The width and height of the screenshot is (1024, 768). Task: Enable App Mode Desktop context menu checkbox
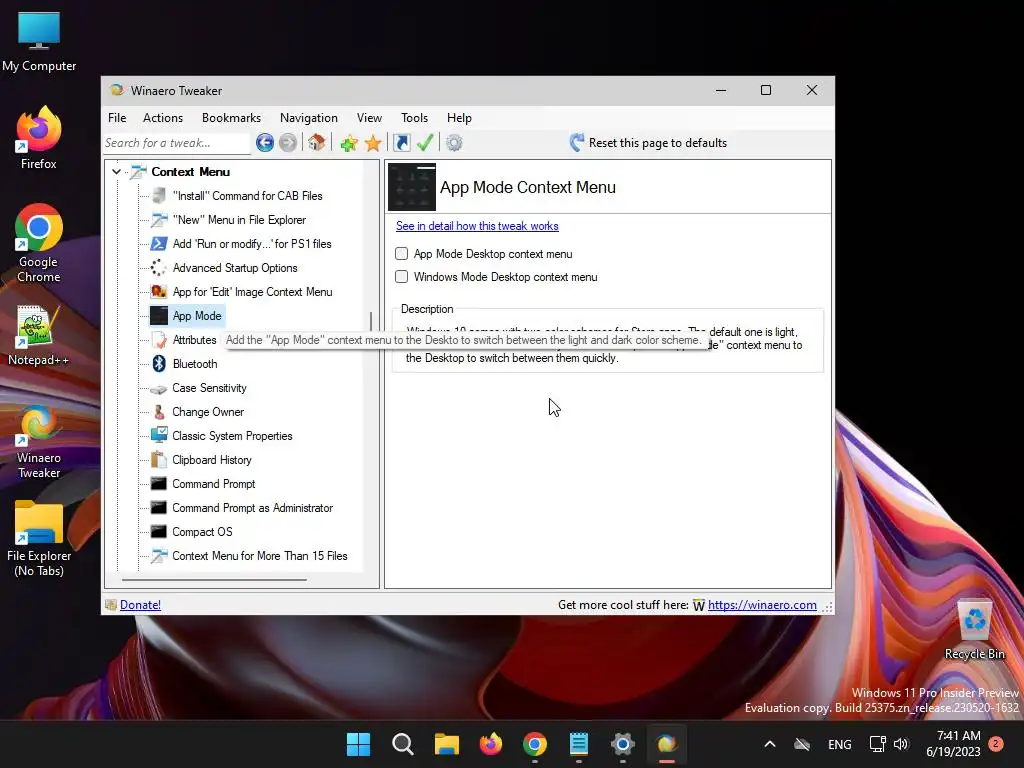tap(402, 253)
